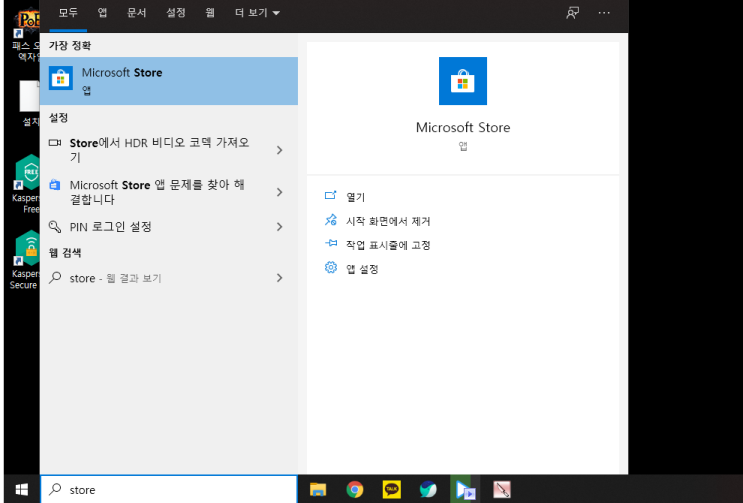
Task: Select the Kaspersky Free desktop shortcut
Action: click(27, 185)
